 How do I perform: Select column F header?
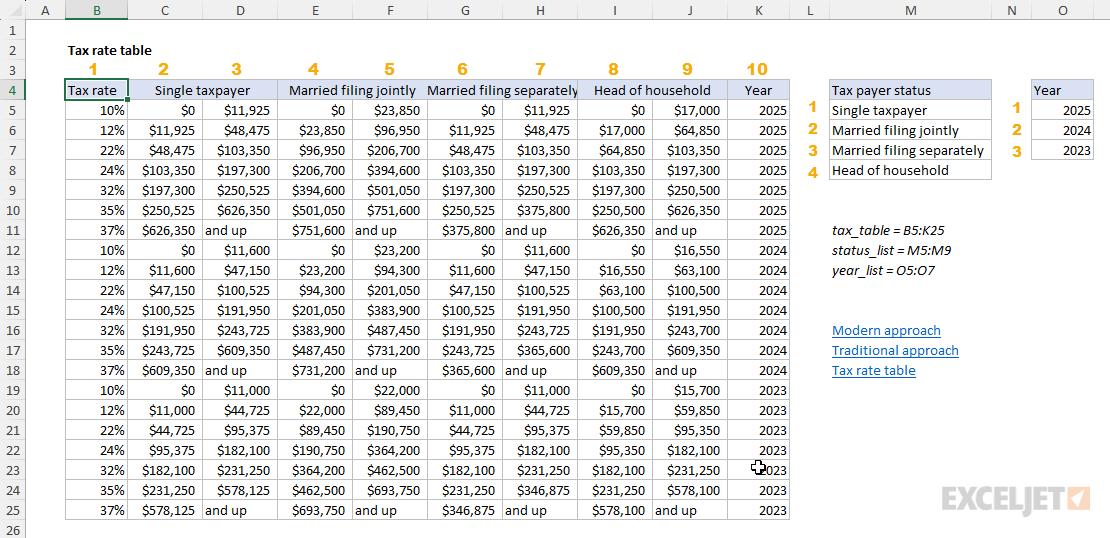coord(390,10)
